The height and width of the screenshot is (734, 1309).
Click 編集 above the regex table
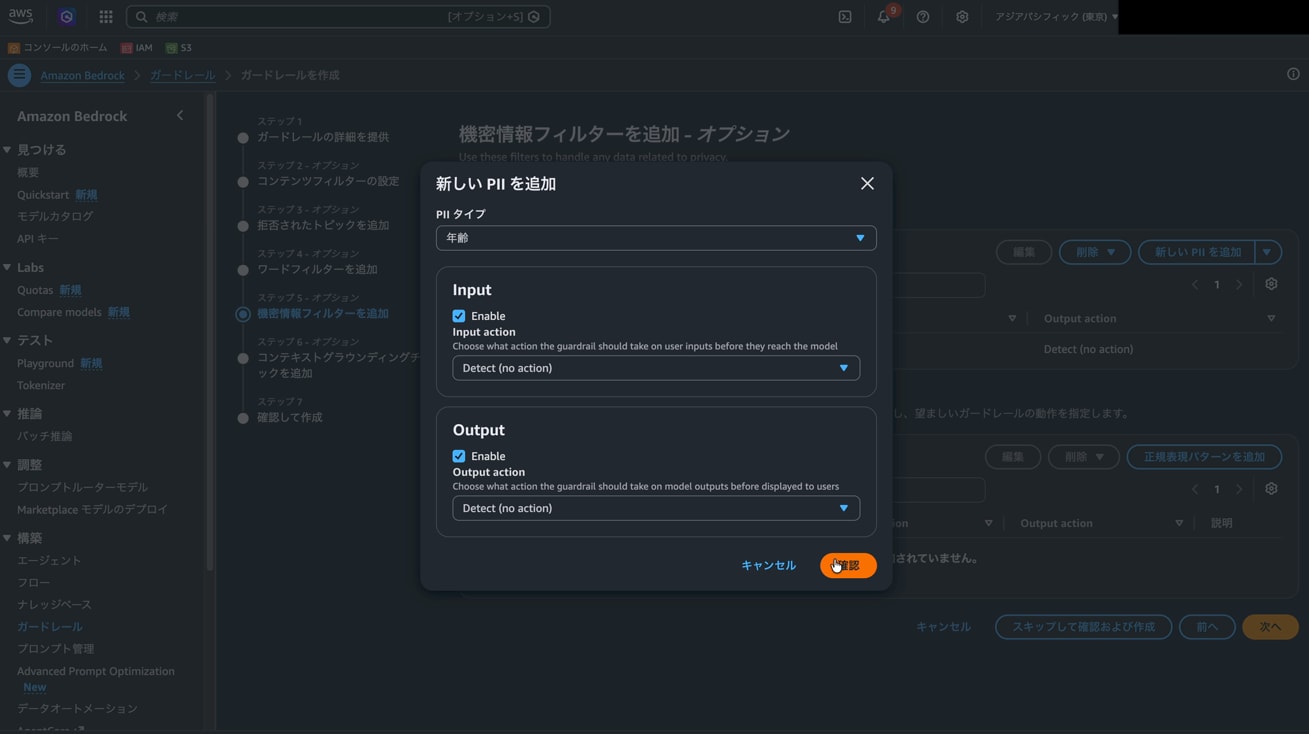point(1013,457)
